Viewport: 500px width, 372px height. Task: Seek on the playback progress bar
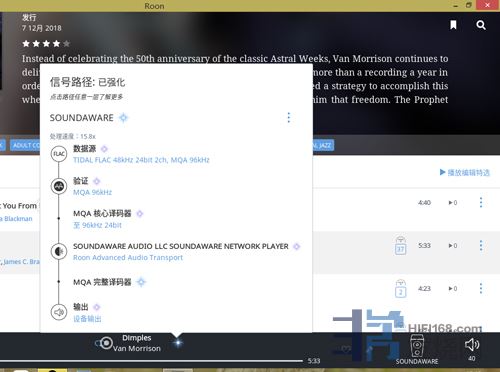[151, 361]
